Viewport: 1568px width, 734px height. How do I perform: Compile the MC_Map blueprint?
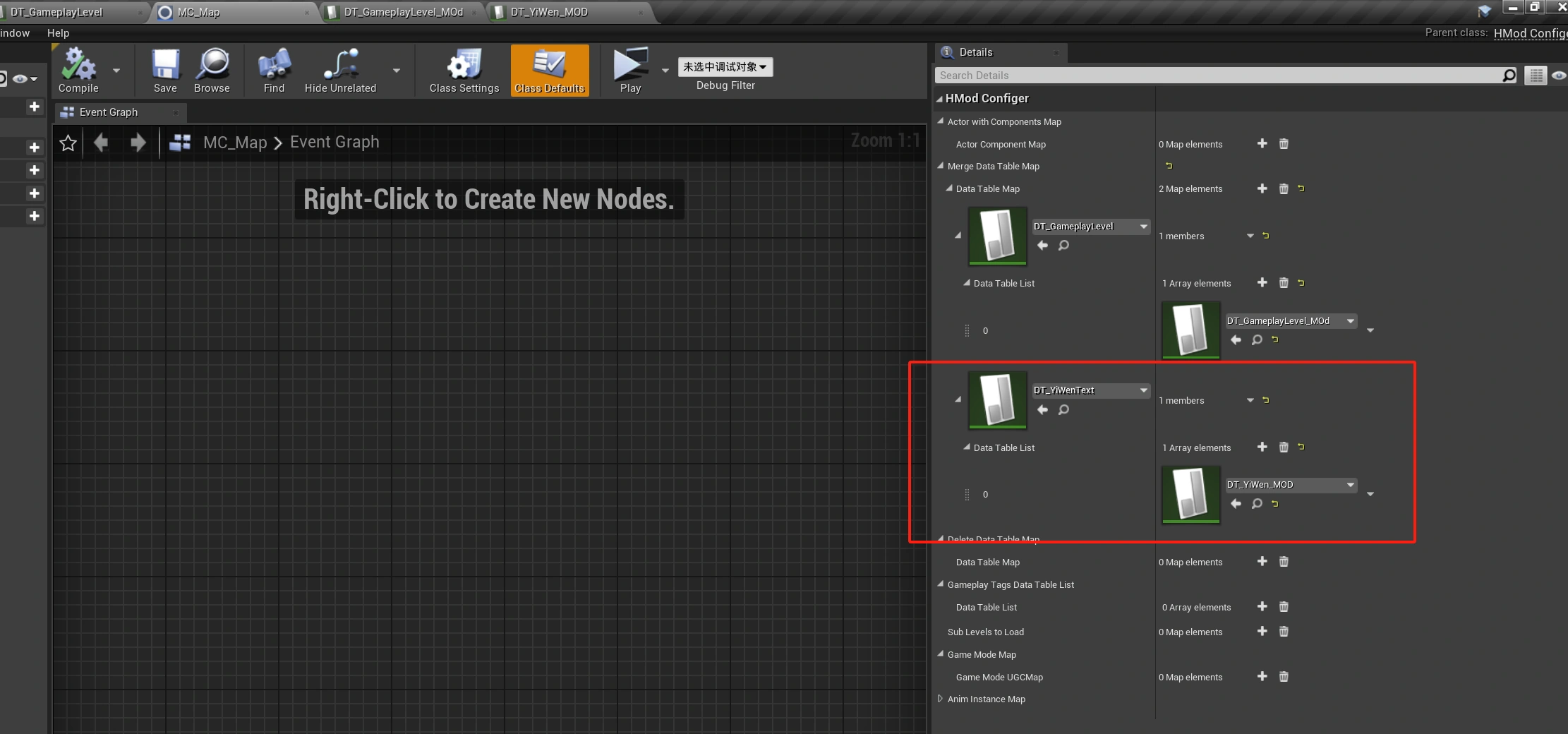[x=78, y=71]
